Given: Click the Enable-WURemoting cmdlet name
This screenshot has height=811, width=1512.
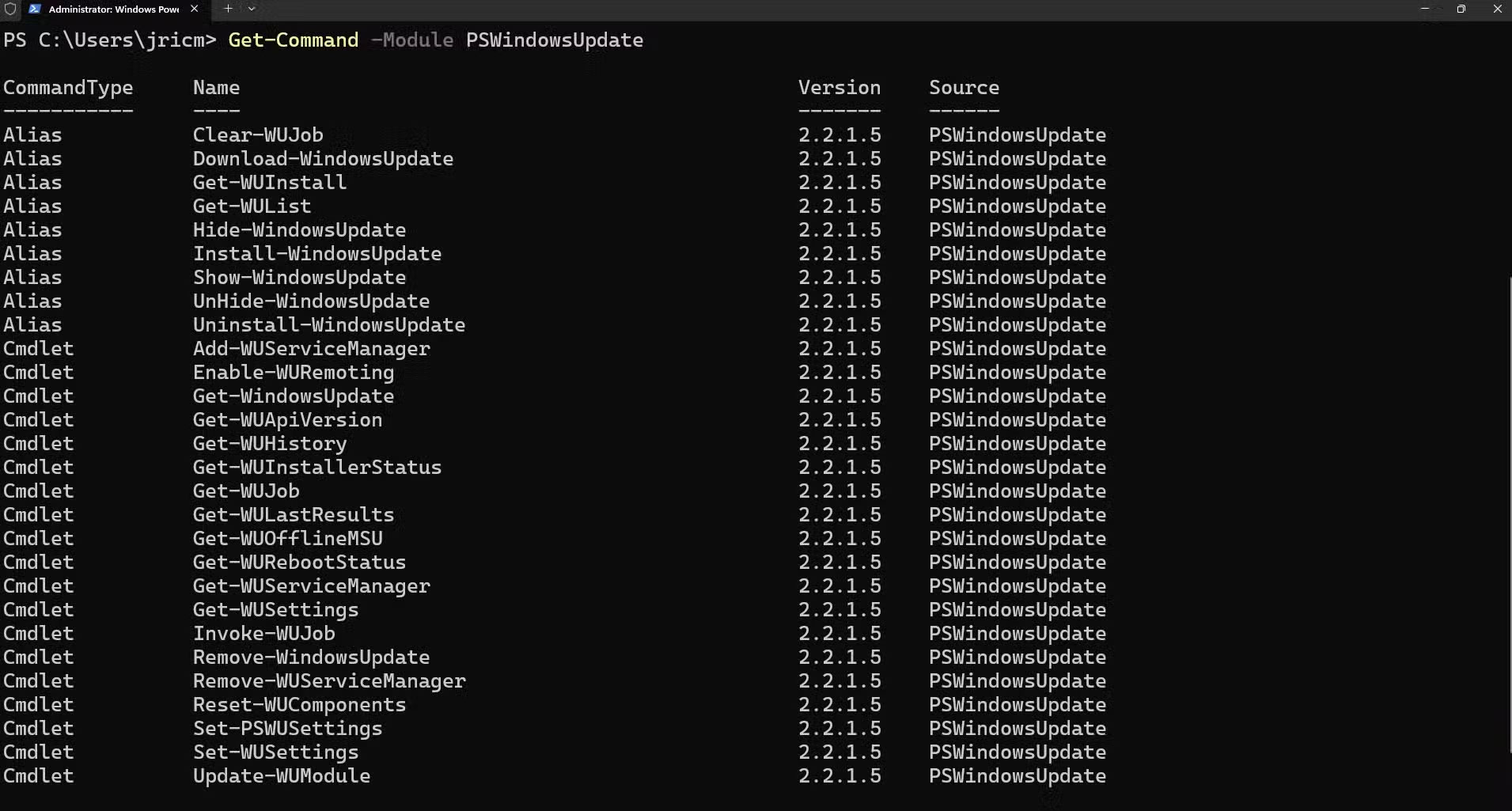Looking at the screenshot, I should [x=293, y=372].
